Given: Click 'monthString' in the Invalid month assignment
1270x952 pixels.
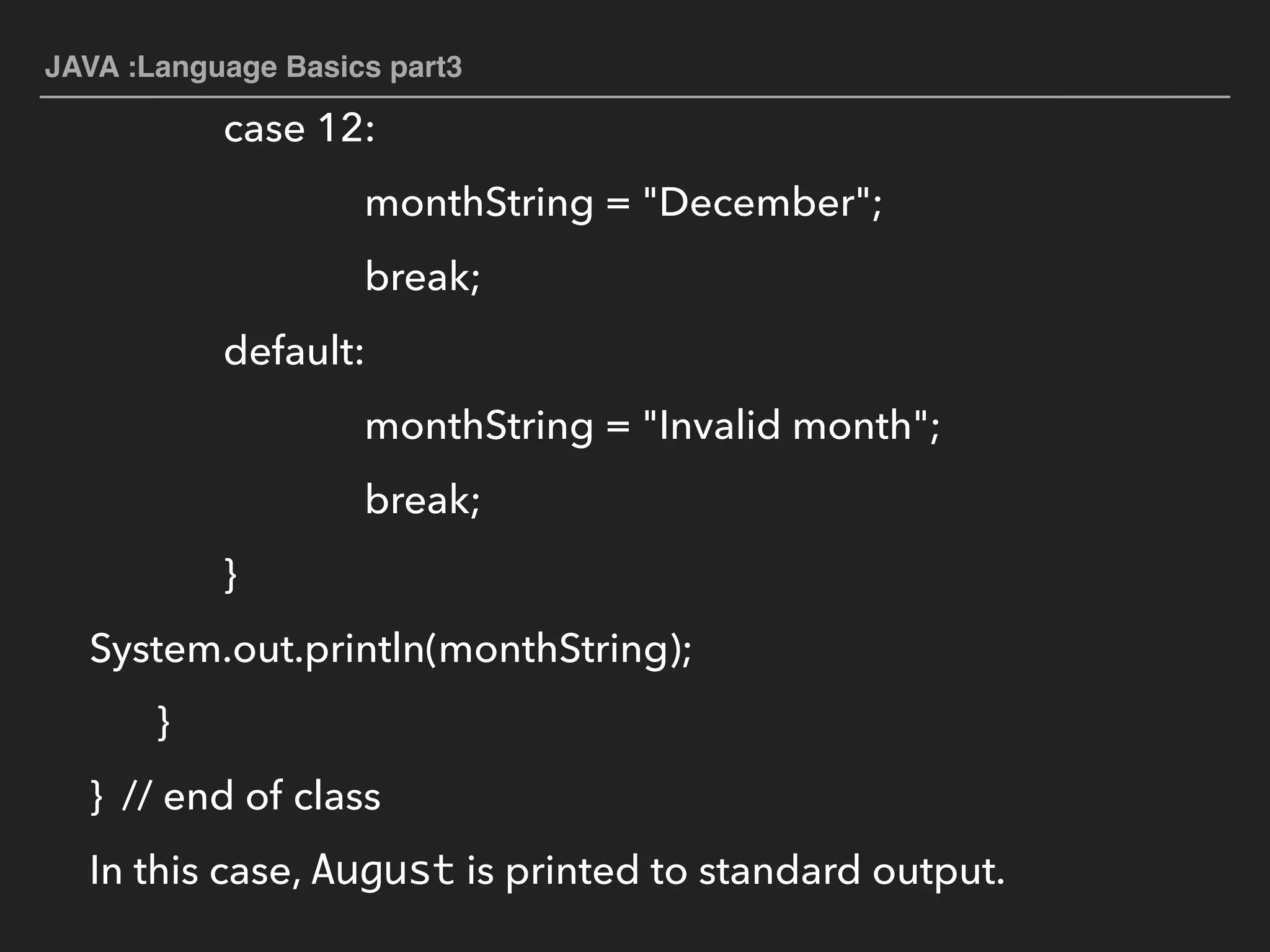Looking at the screenshot, I should (479, 426).
